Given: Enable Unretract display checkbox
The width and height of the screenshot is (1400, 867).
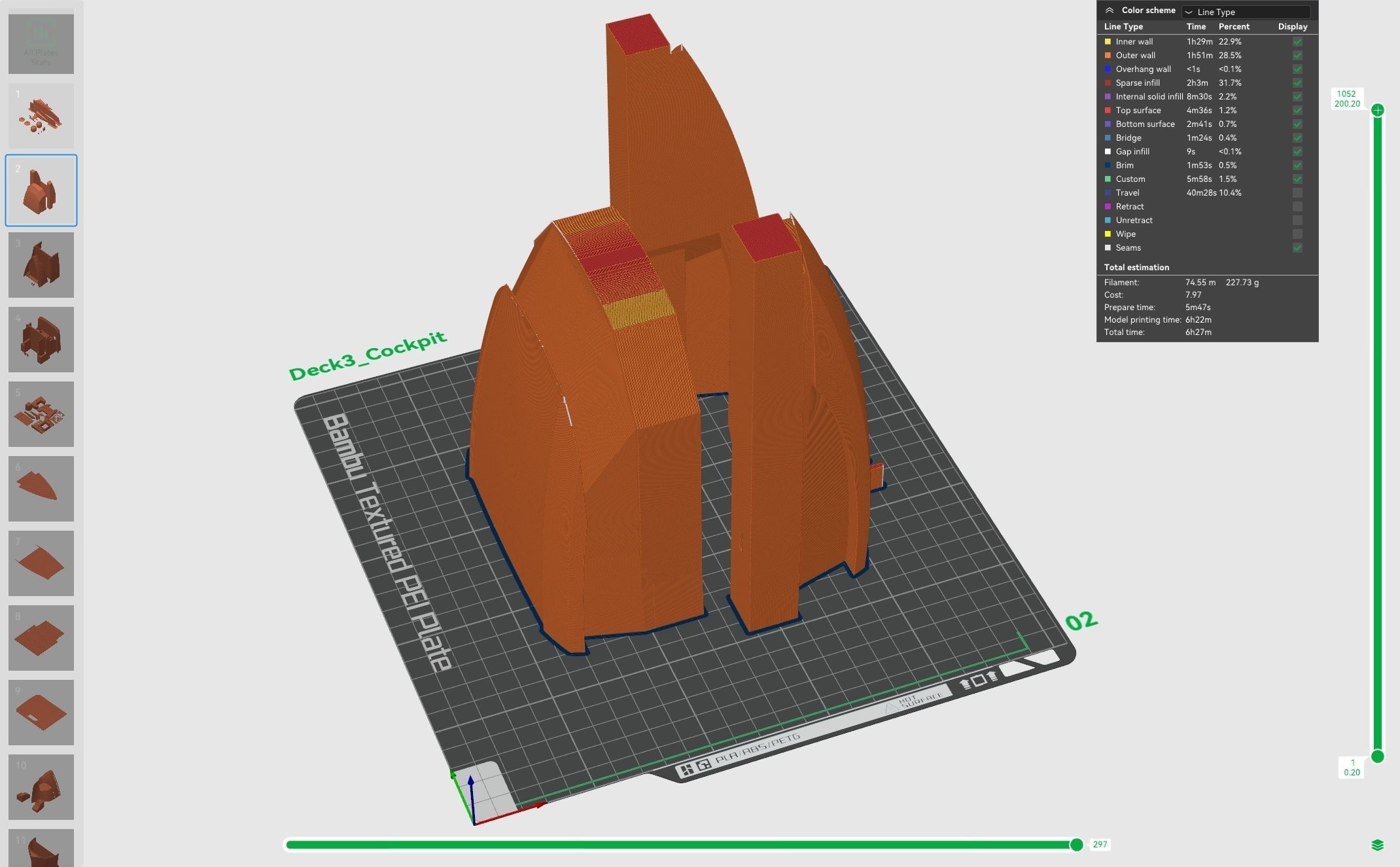Looking at the screenshot, I should tap(1297, 221).
